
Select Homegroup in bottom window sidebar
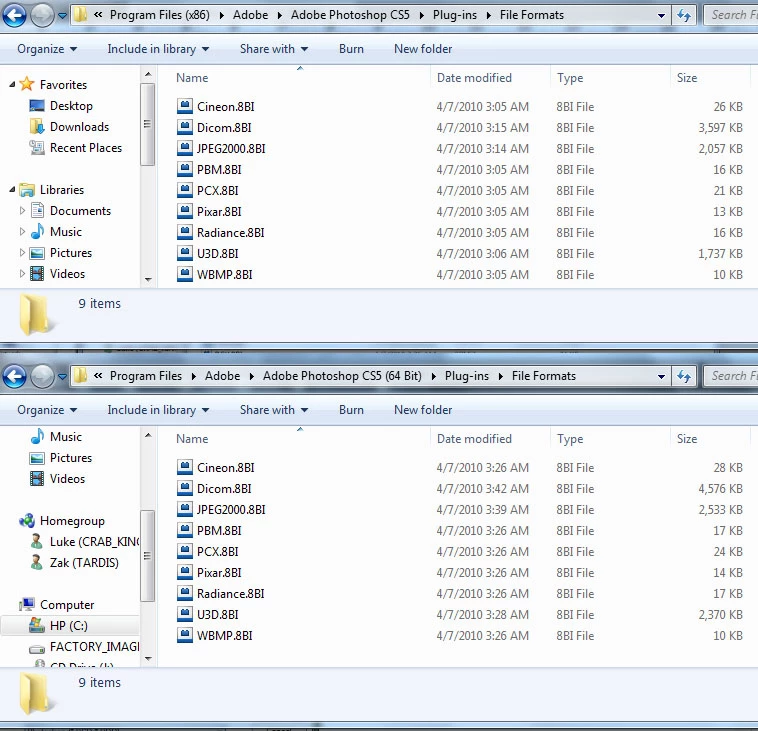(x=61, y=521)
